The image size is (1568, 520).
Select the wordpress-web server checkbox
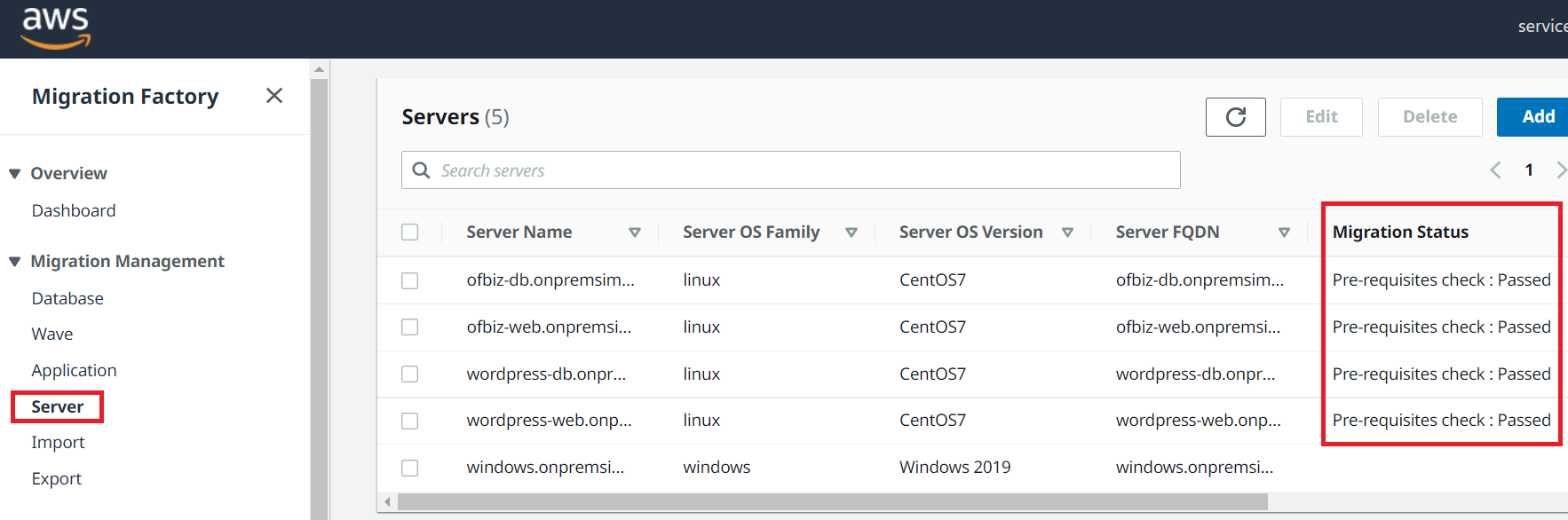click(409, 421)
